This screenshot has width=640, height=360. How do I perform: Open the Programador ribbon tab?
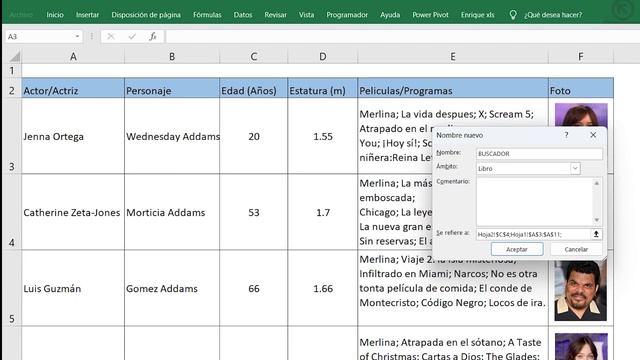click(x=347, y=15)
